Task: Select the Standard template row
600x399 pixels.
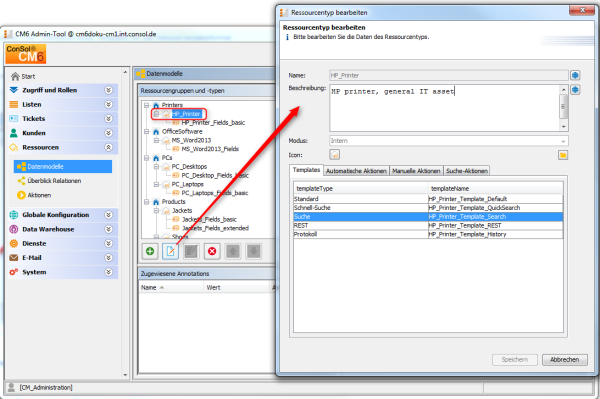Action: [429, 199]
